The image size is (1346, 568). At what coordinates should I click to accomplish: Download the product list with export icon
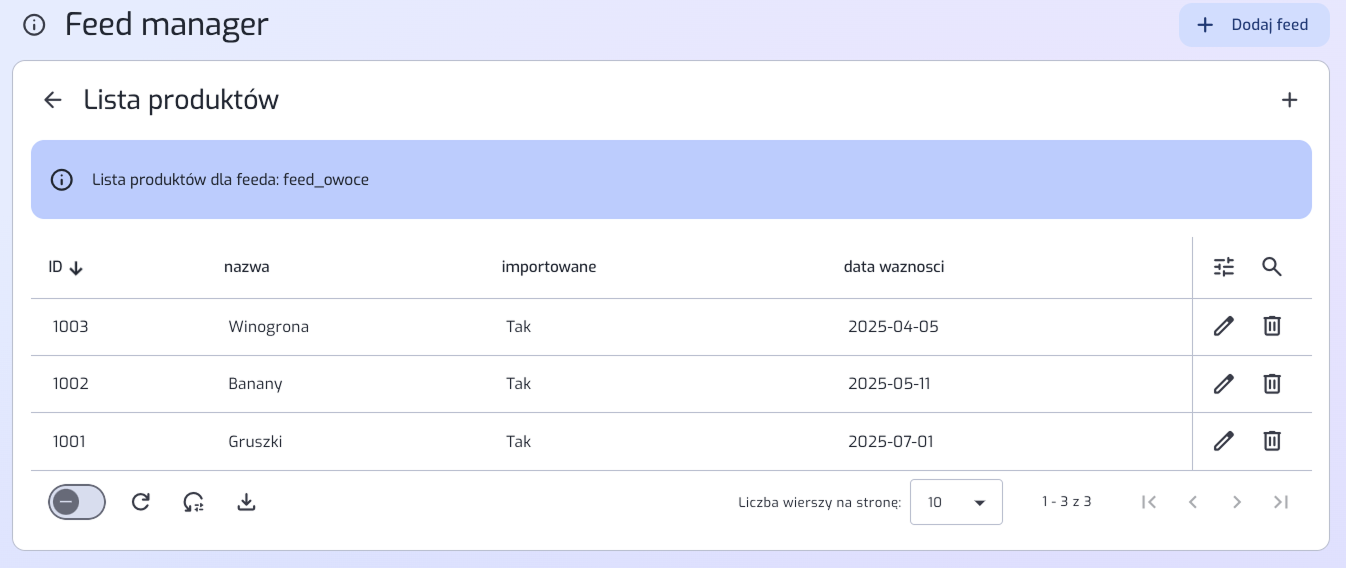[247, 502]
